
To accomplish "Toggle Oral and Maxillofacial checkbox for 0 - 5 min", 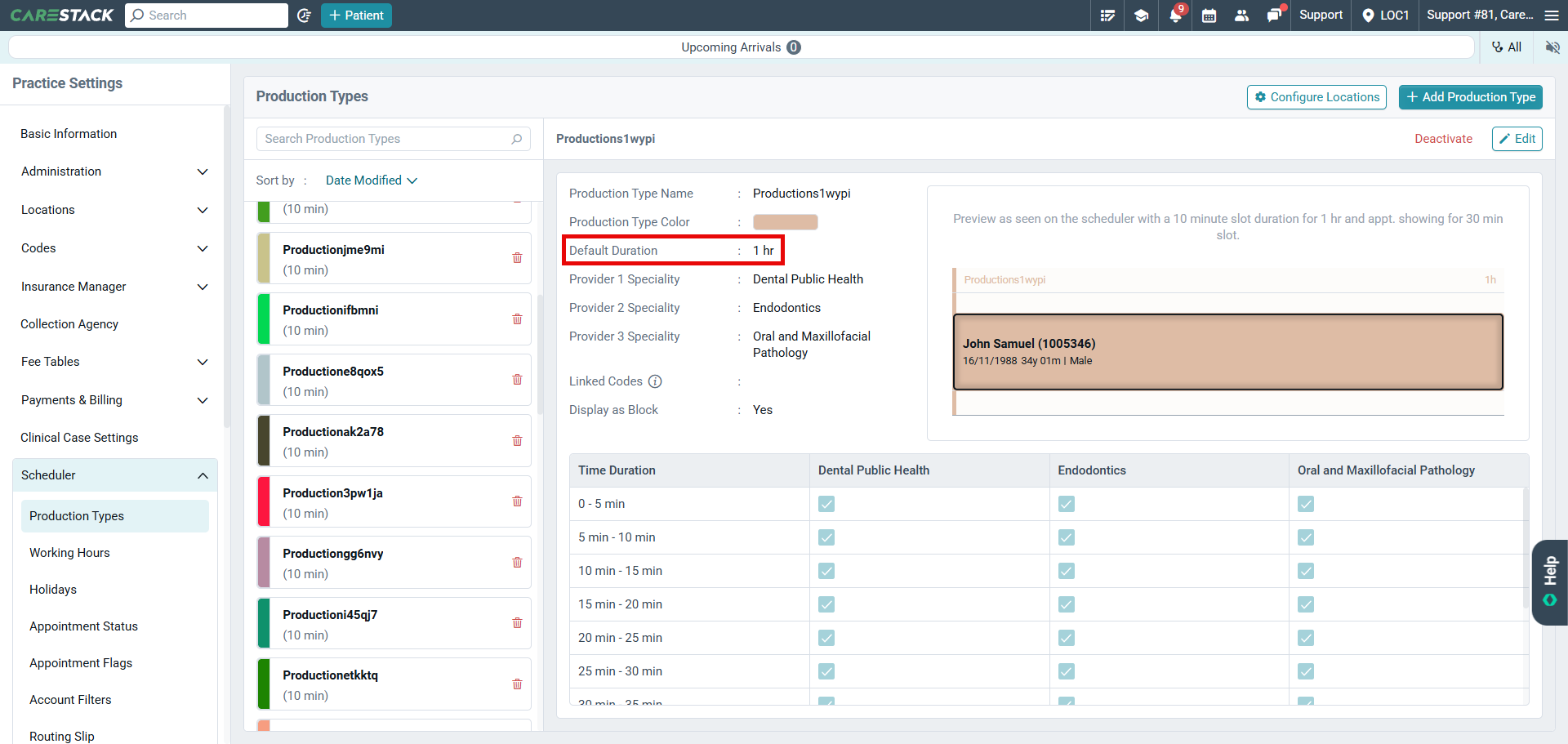I will click(1306, 504).
